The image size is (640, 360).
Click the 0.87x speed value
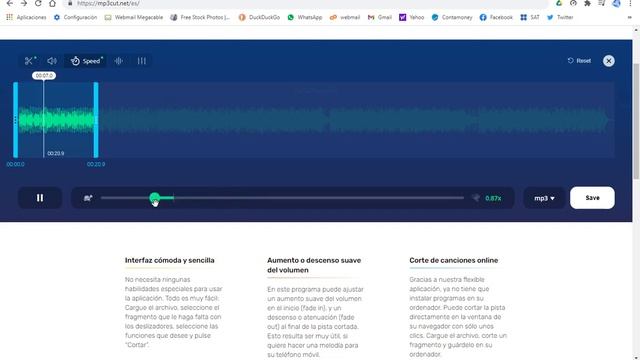click(x=493, y=198)
